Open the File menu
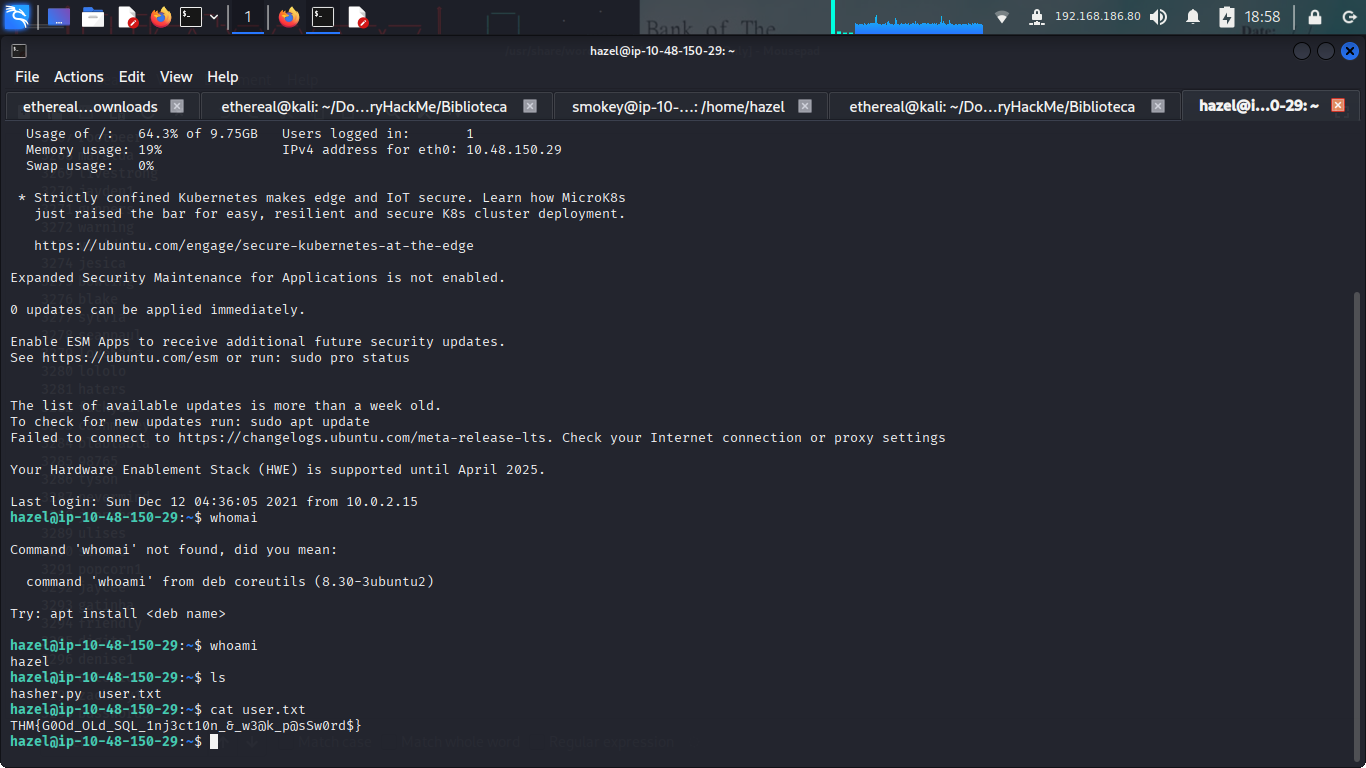Viewport: 1366px width, 768px height. (27, 77)
